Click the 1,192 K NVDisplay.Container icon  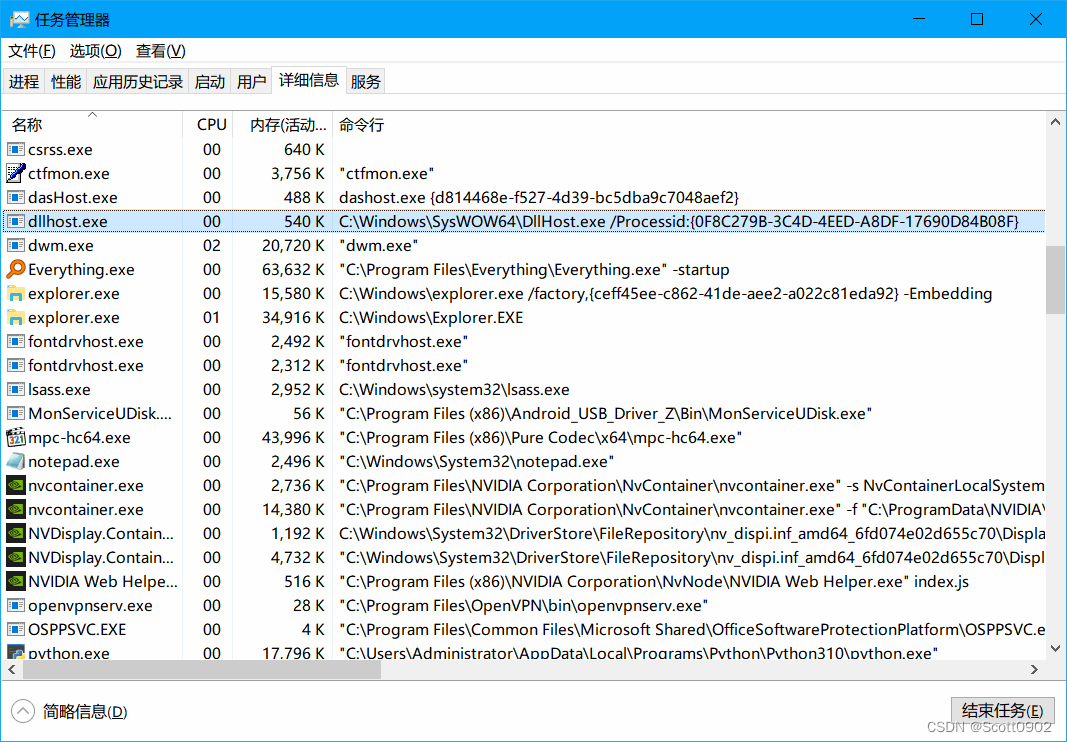(16, 533)
